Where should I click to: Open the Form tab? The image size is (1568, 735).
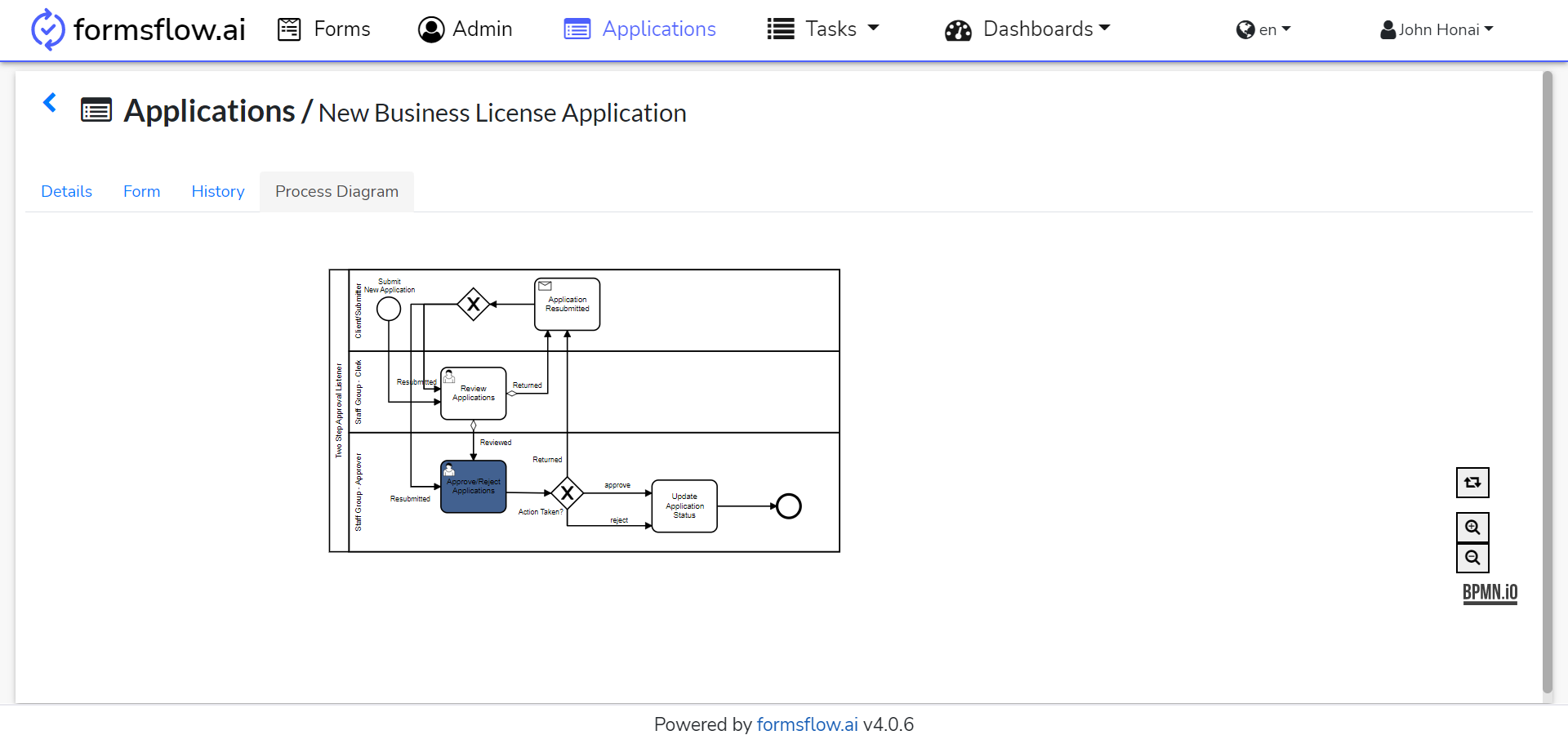coord(142,191)
